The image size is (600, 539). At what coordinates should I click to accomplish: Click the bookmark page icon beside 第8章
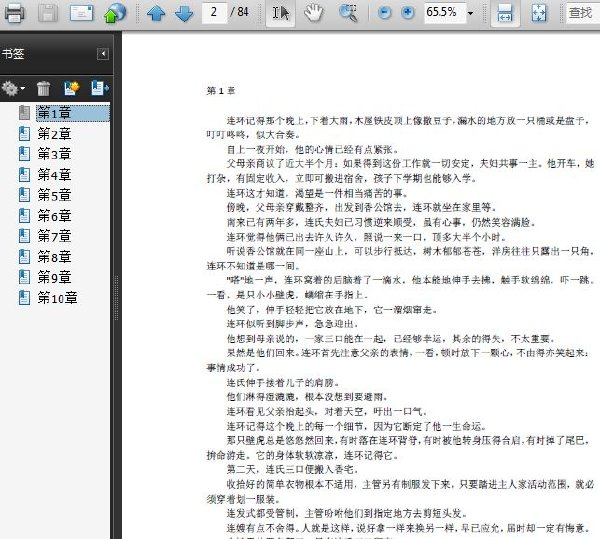(24, 256)
